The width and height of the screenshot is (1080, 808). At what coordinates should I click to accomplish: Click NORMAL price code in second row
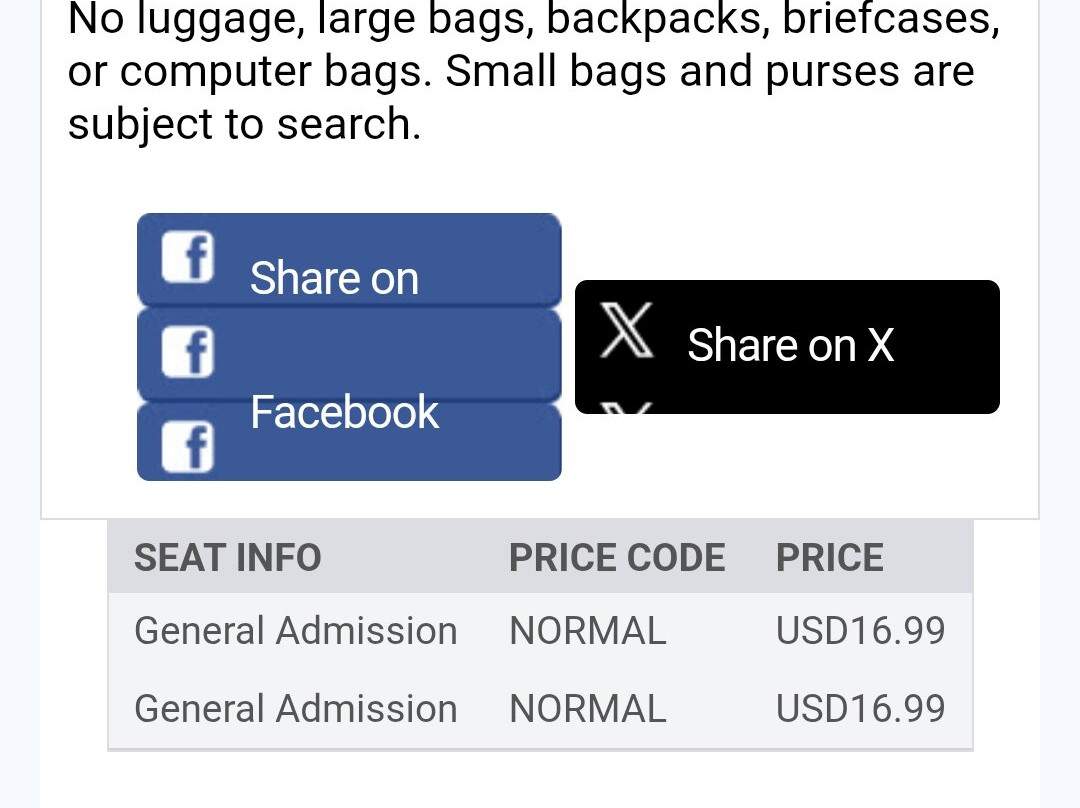pos(588,709)
